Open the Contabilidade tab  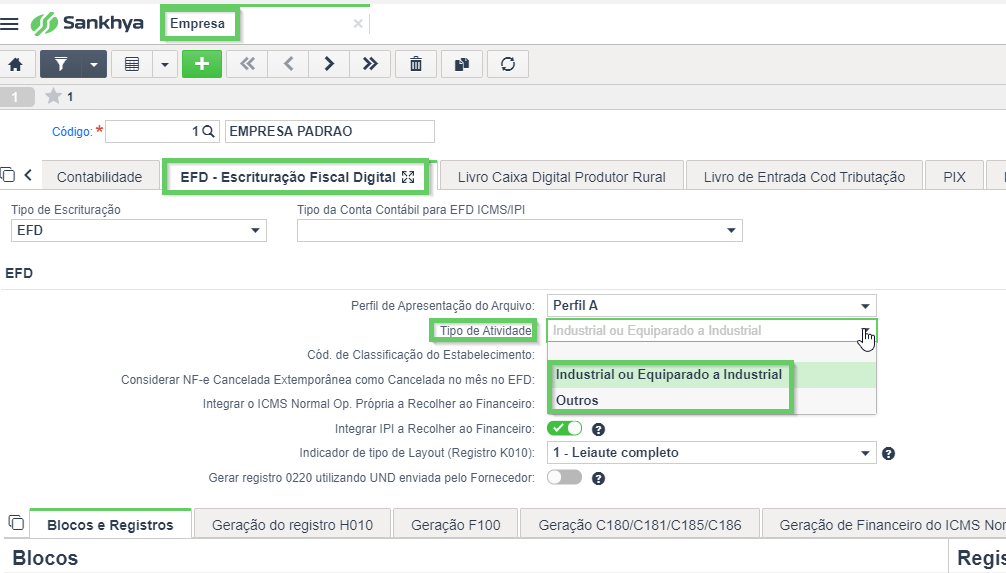[99, 177]
